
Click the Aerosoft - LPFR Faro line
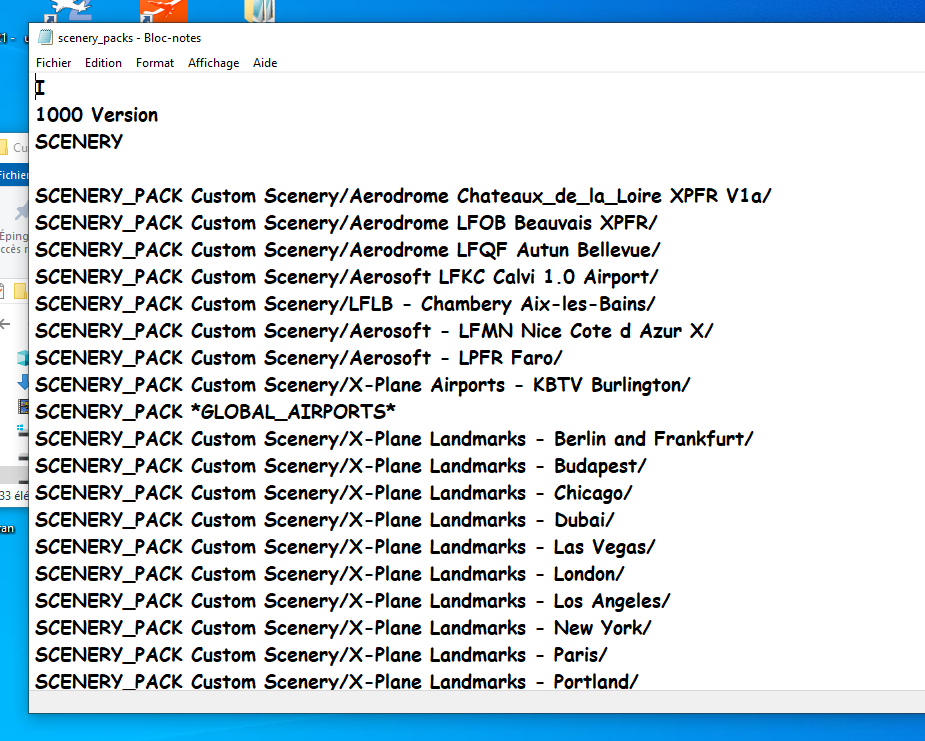[x=299, y=358]
